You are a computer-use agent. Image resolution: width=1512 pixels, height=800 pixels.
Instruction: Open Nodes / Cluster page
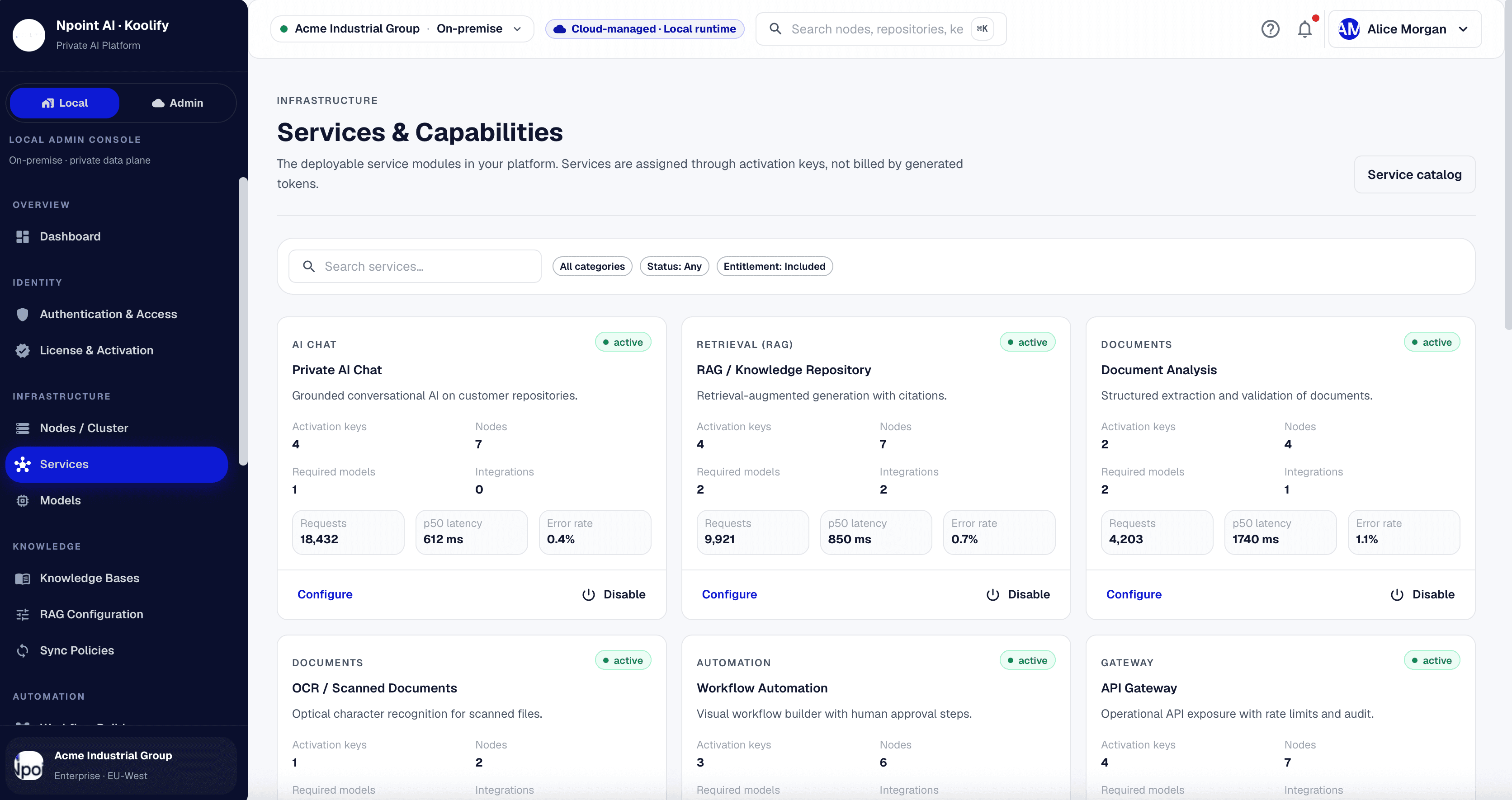point(116,428)
